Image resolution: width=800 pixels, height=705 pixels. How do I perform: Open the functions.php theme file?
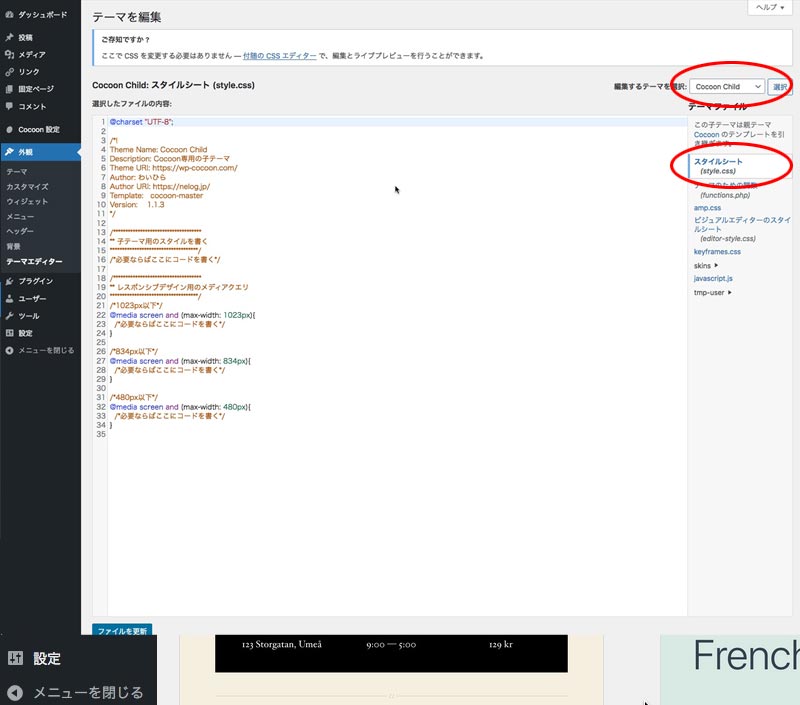725,190
